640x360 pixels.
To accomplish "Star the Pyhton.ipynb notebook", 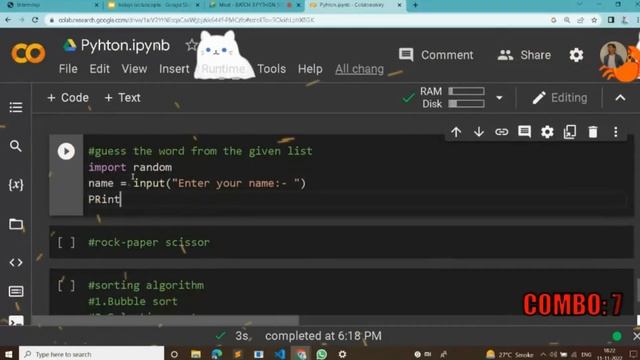I will 191,45.
